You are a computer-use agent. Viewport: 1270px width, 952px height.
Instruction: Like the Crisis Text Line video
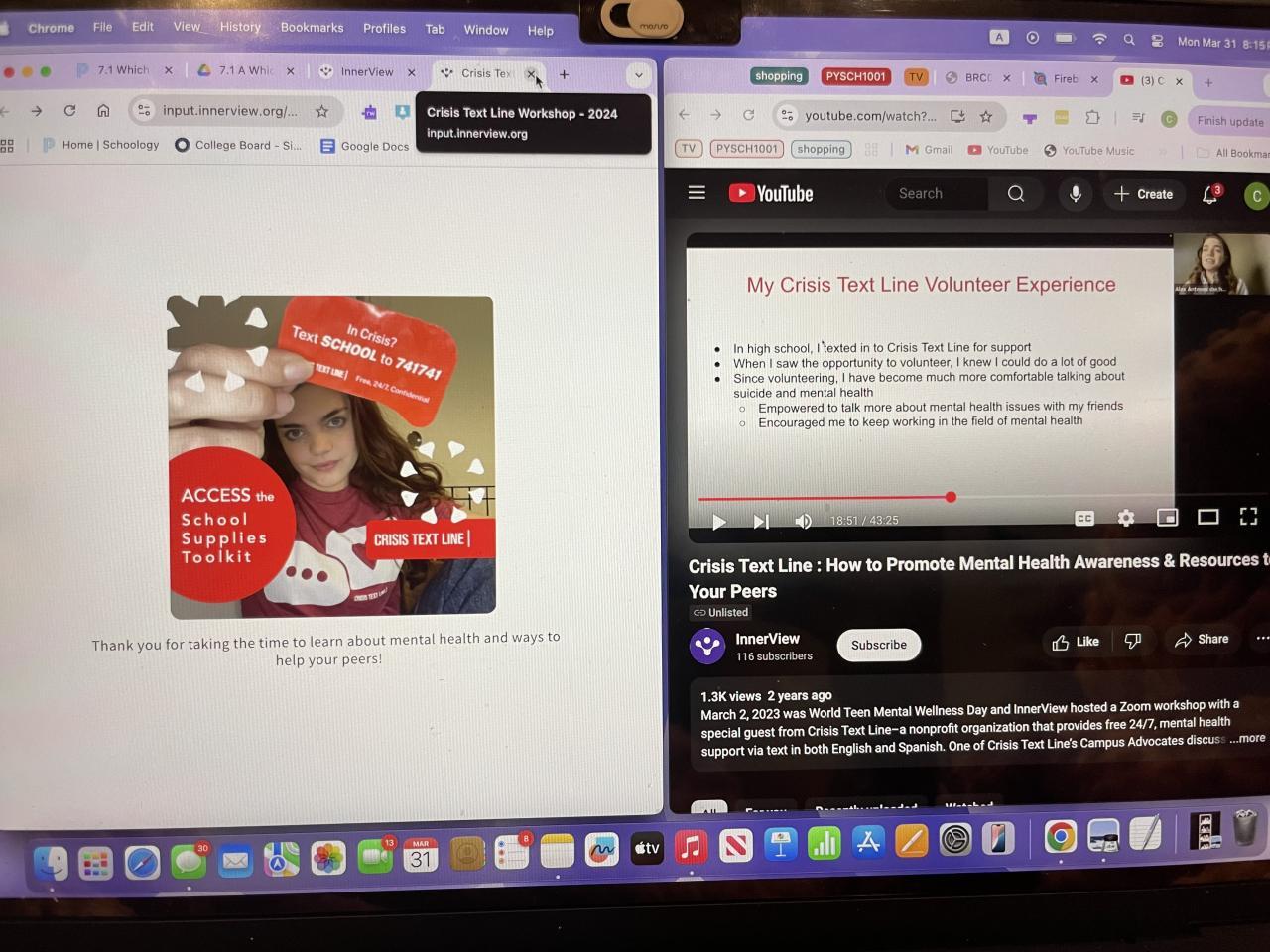click(1075, 642)
